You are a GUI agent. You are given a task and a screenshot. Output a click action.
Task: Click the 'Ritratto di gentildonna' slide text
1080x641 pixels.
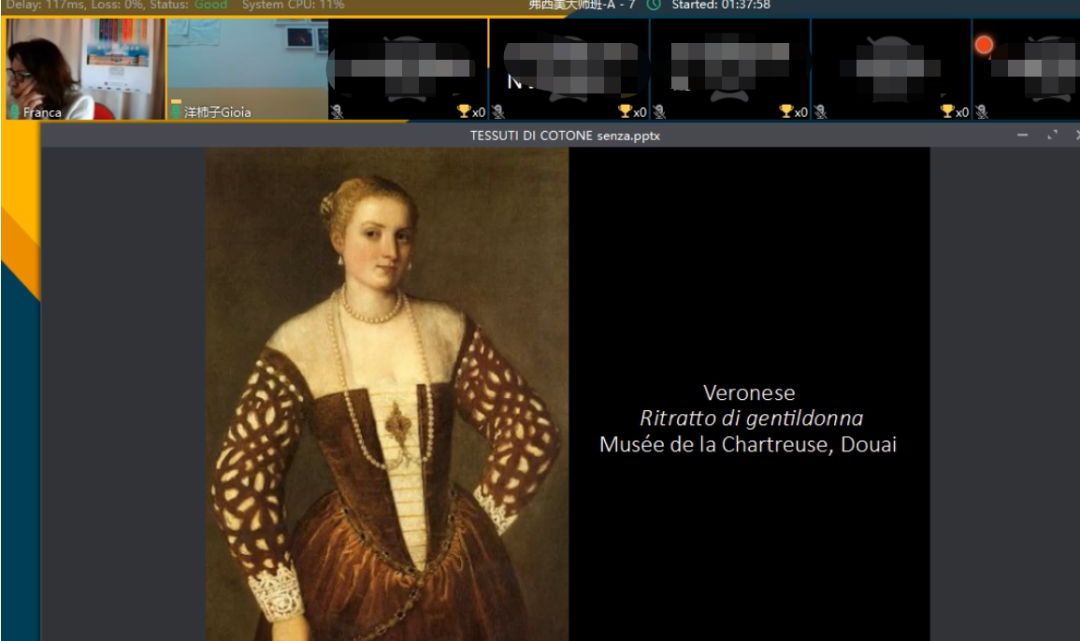point(751,418)
